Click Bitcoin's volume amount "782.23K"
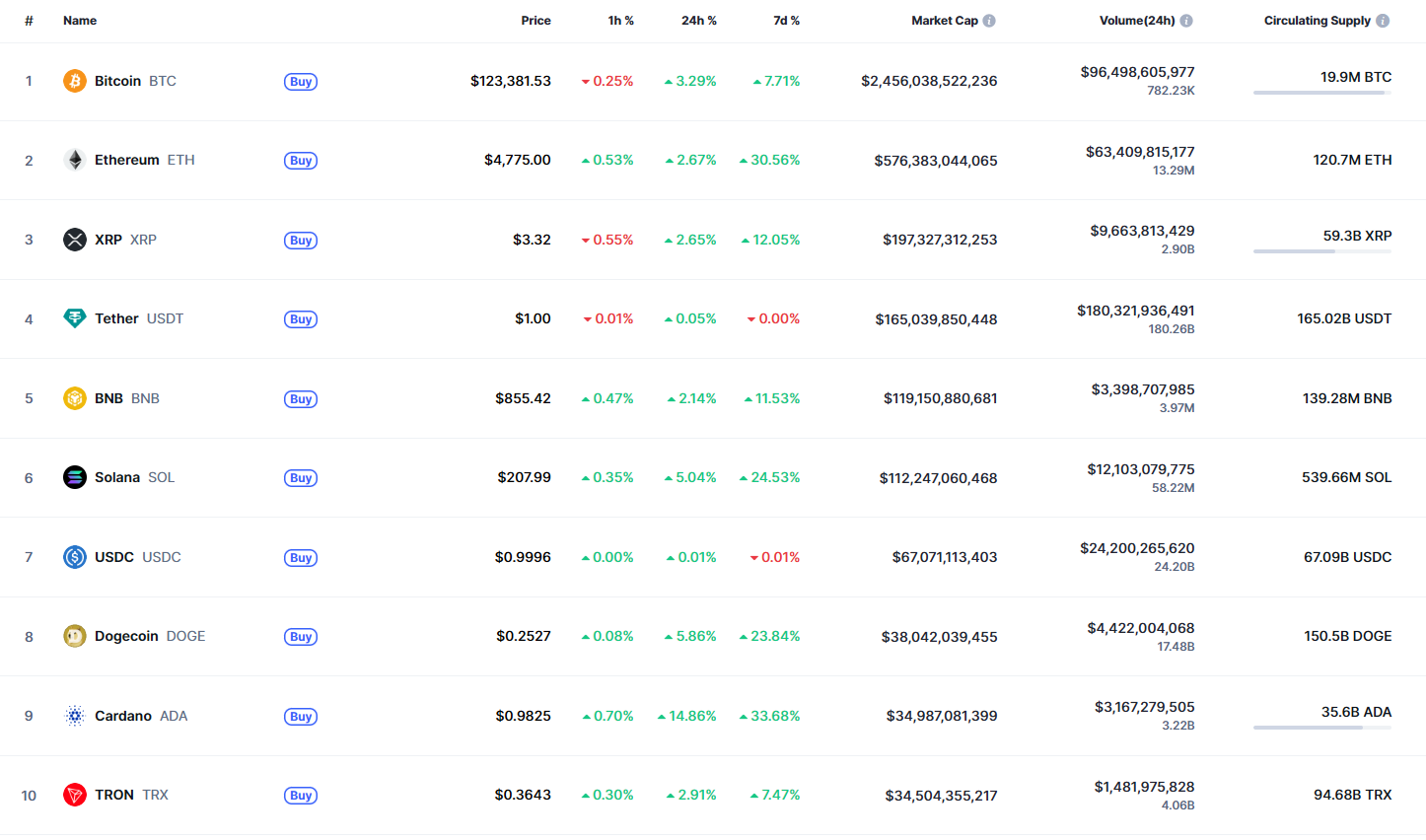1426x840 pixels. point(1171,91)
